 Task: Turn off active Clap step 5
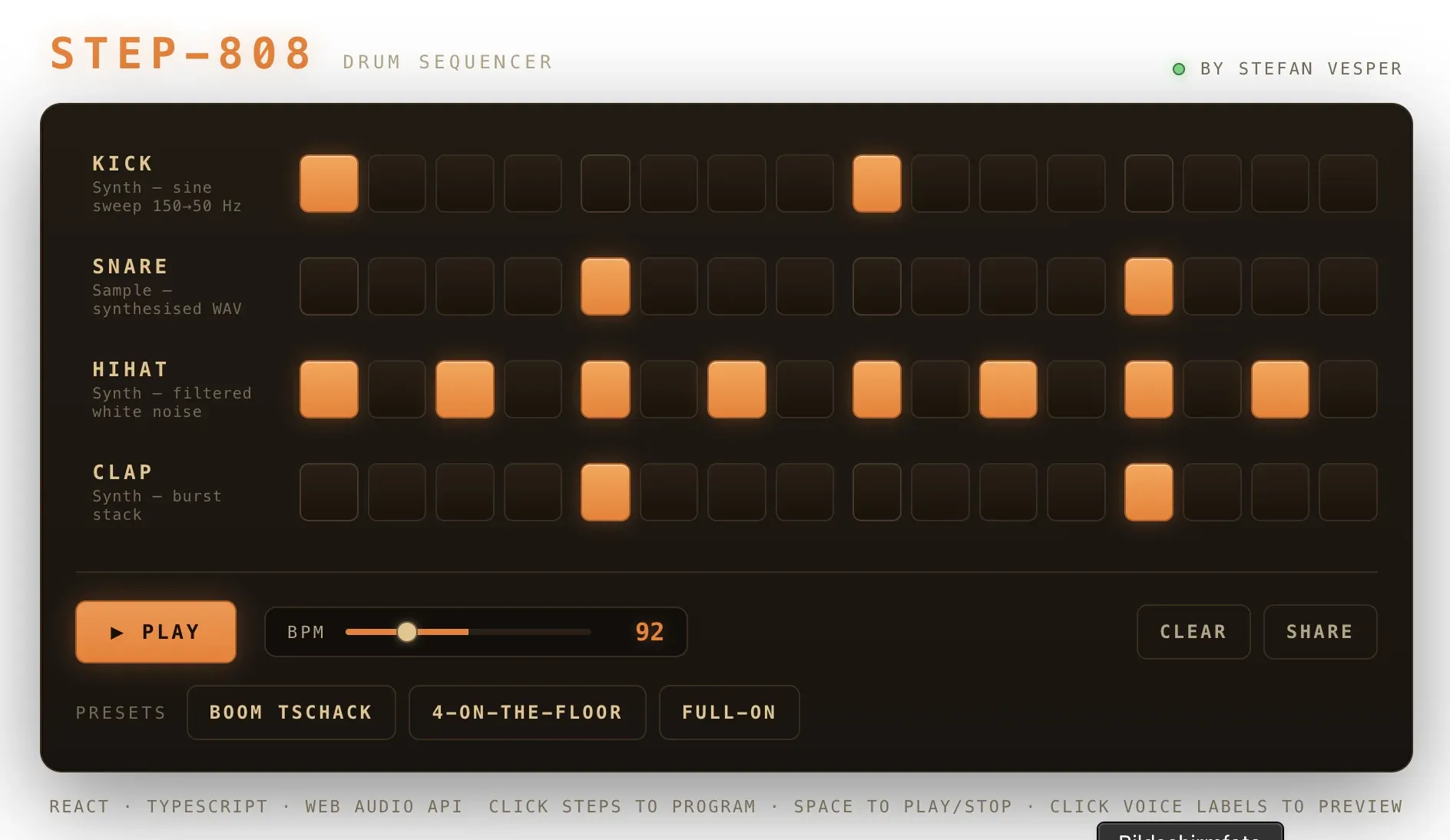605,492
